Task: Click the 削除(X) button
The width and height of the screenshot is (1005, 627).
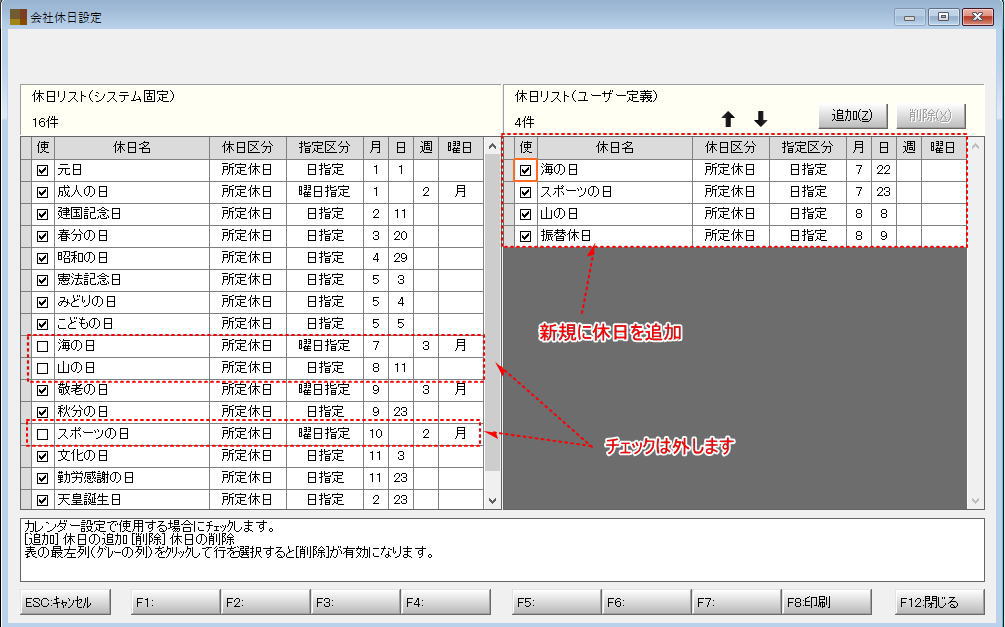Action: coord(931,116)
